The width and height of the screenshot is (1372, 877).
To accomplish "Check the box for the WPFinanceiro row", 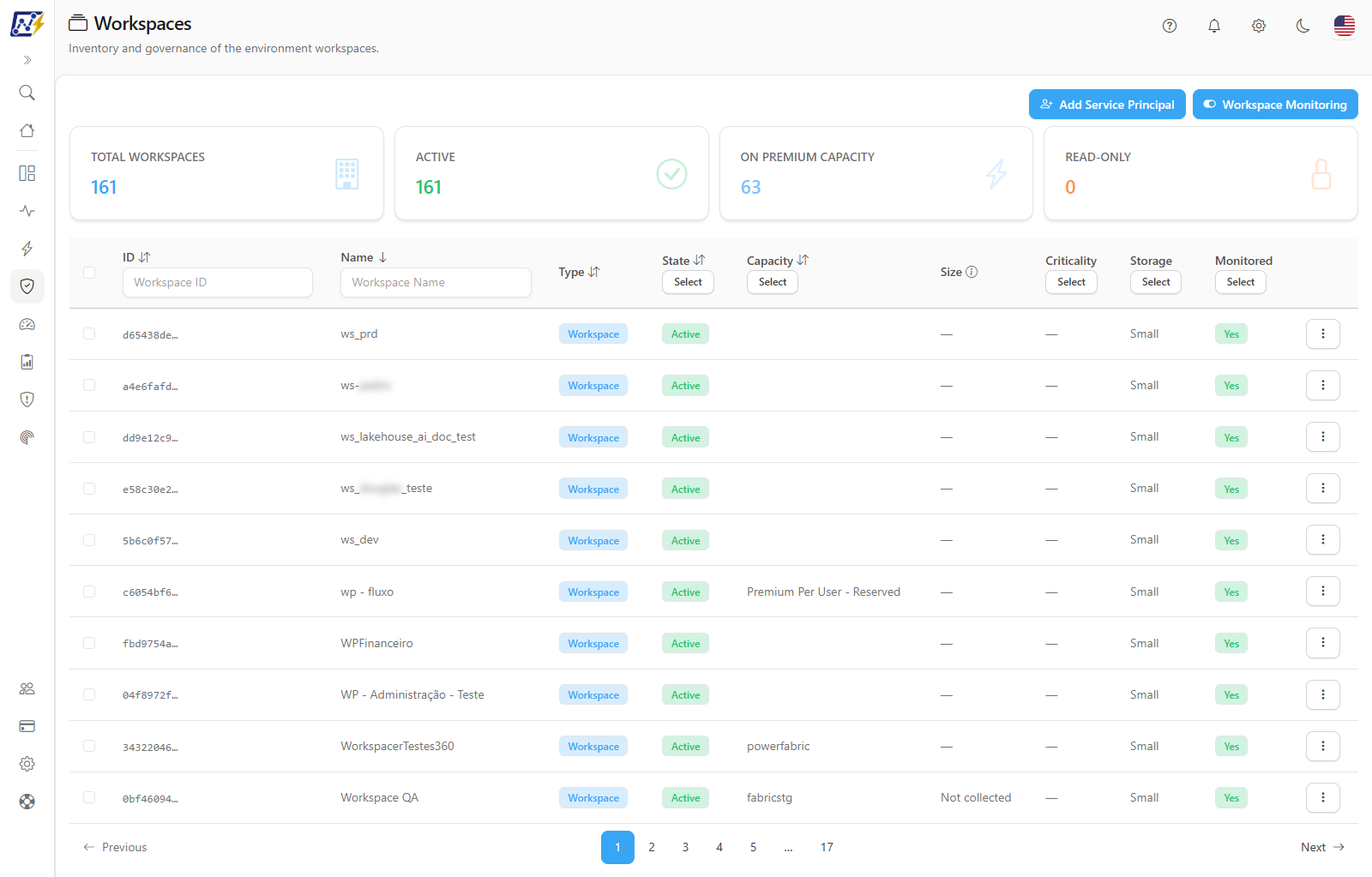I will (89, 643).
